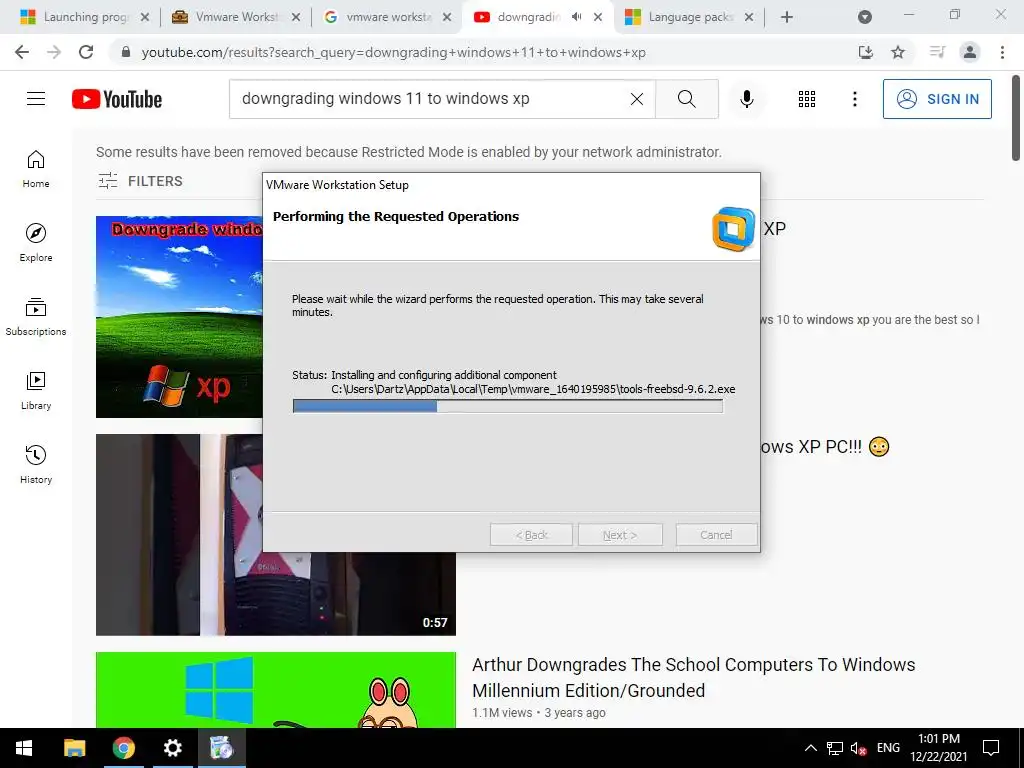This screenshot has height=768, width=1024.
Task: Open the Downgrade Windows XP video thumbnail
Action: click(x=179, y=317)
